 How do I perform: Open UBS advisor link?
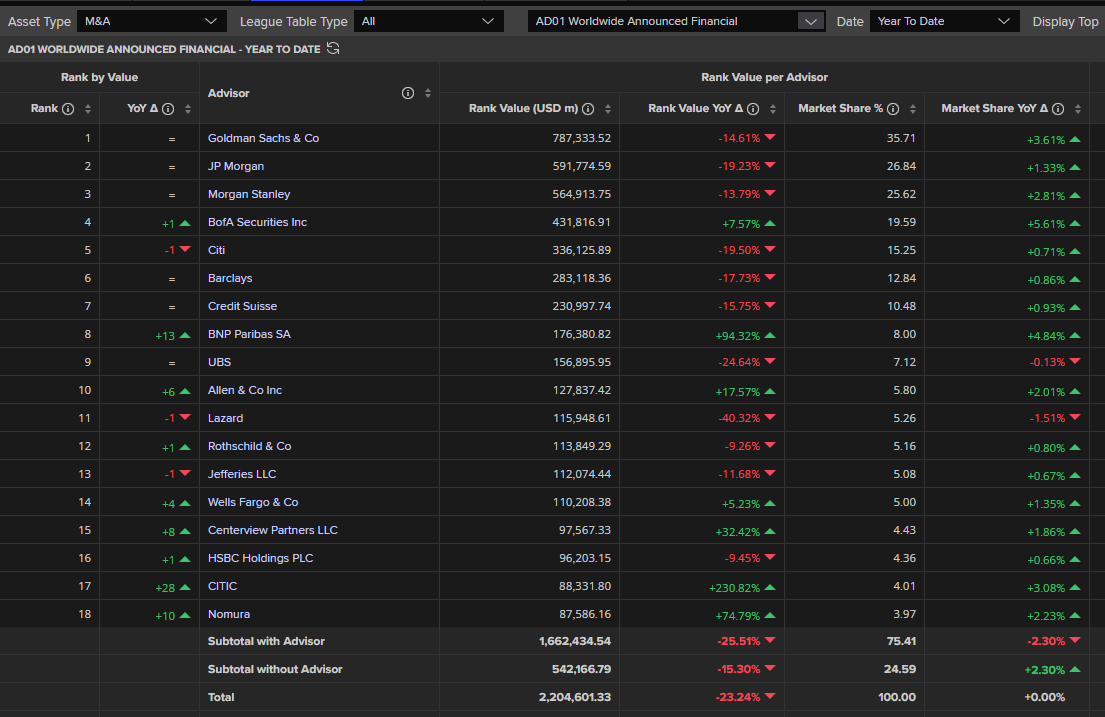point(219,362)
